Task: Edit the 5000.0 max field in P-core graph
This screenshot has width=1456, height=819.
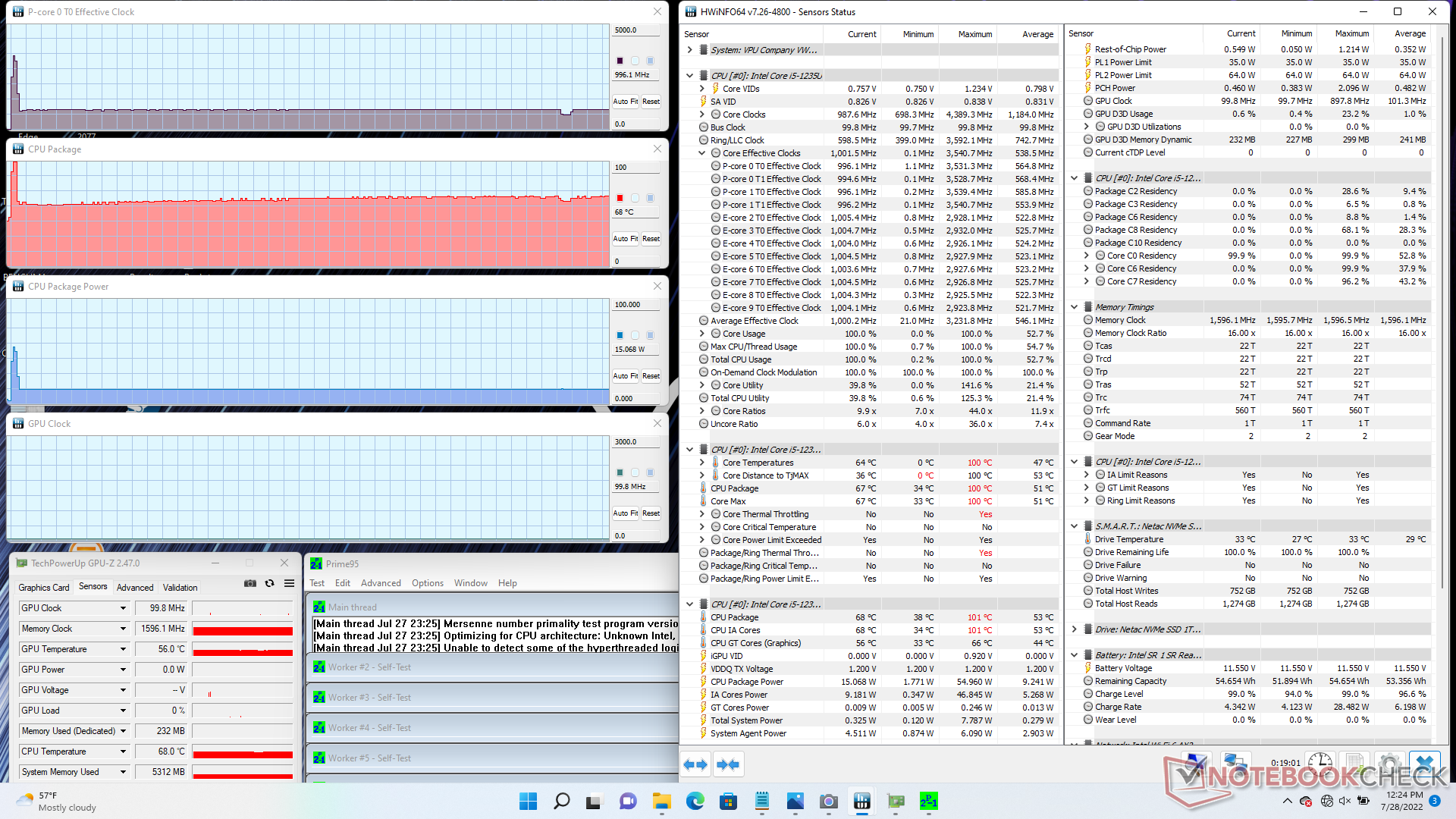Action: (x=635, y=30)
